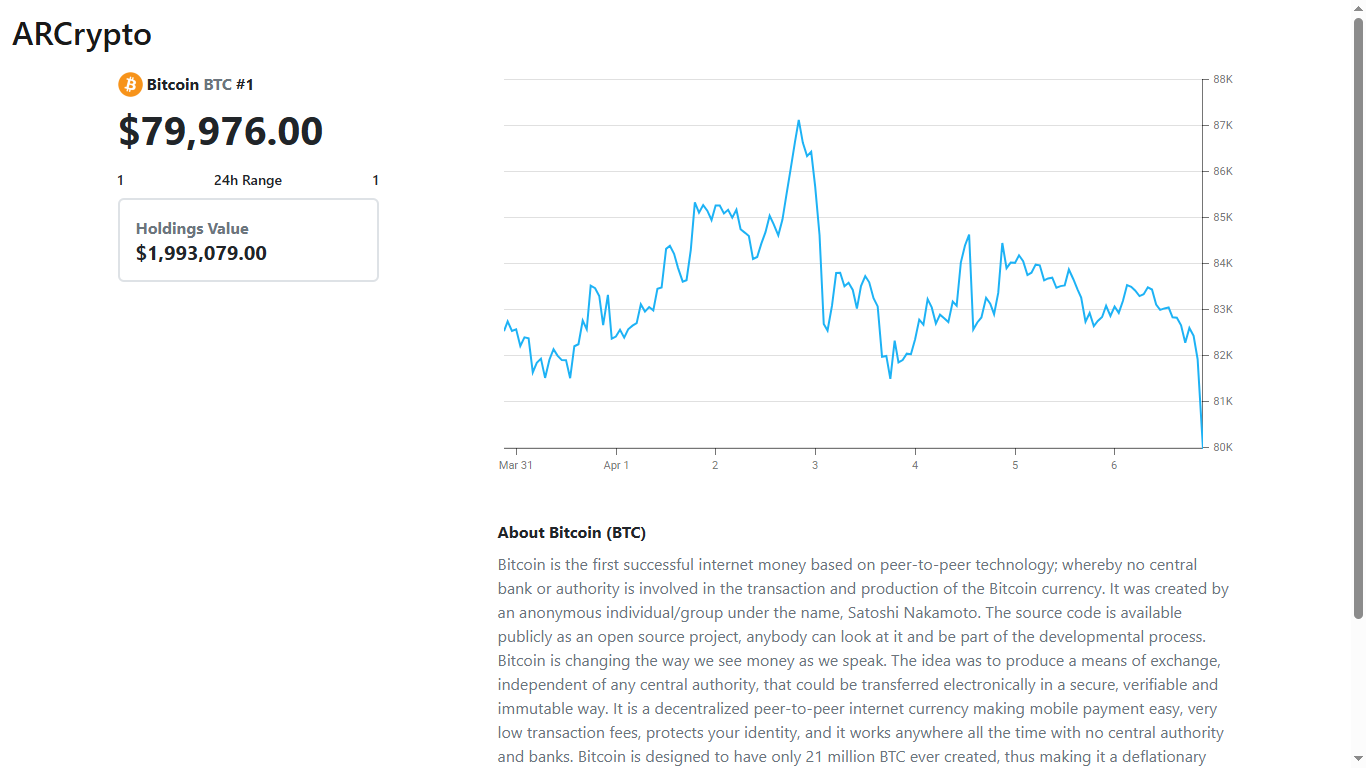Image resolution: width=1366 pixels, height=768 pixels.
Task: Click the orange Bitcoin logo icon
Action: click(x=130, y=85)
